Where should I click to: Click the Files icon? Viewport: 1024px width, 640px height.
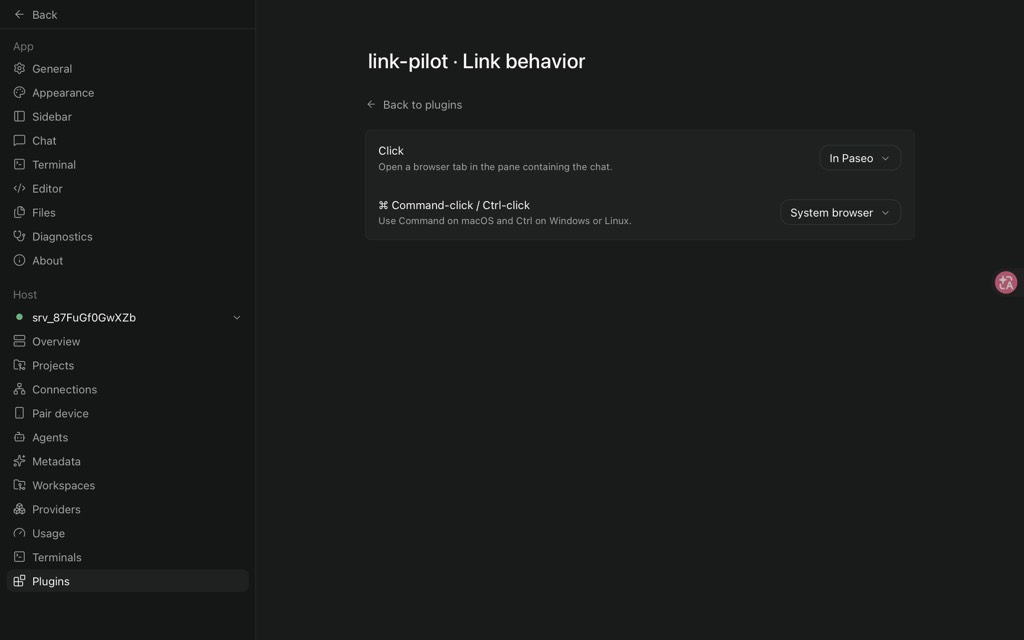[20, 212]
